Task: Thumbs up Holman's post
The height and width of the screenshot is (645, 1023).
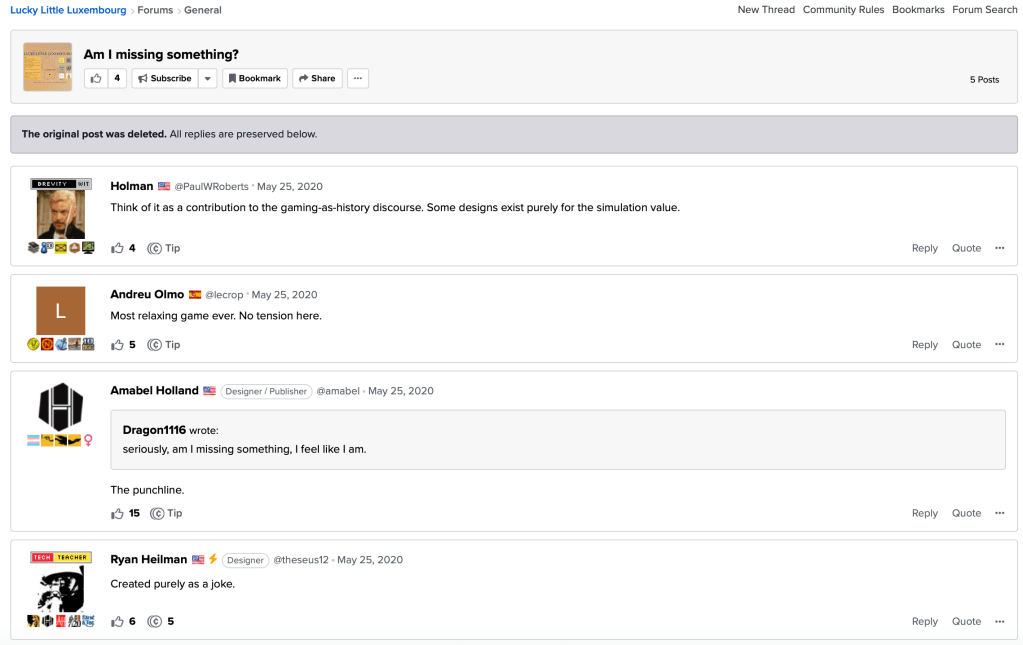Action: pyautogui.click(x=117, y=248)
